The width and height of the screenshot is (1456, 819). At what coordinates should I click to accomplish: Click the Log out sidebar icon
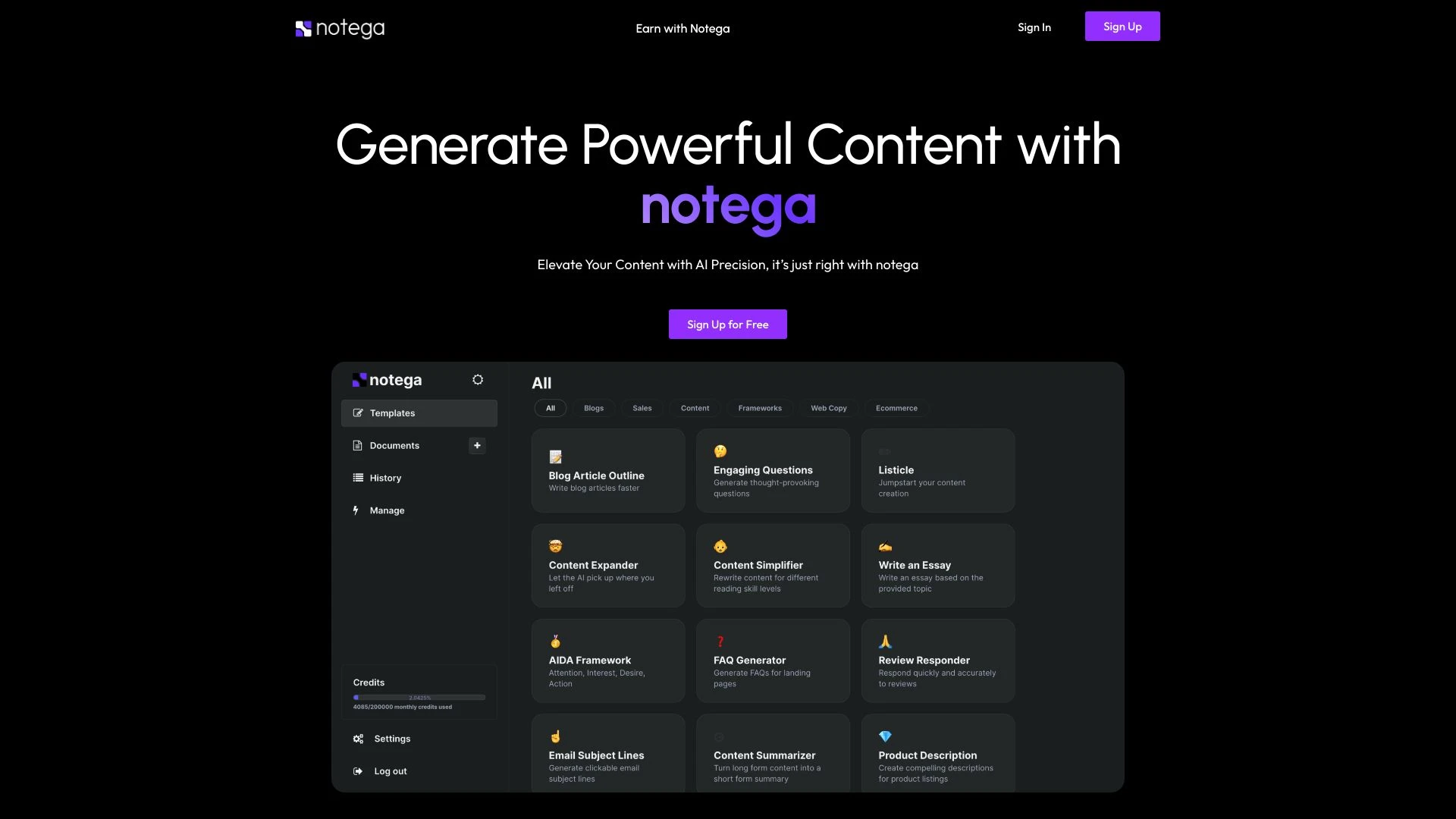tap(358, 770)
